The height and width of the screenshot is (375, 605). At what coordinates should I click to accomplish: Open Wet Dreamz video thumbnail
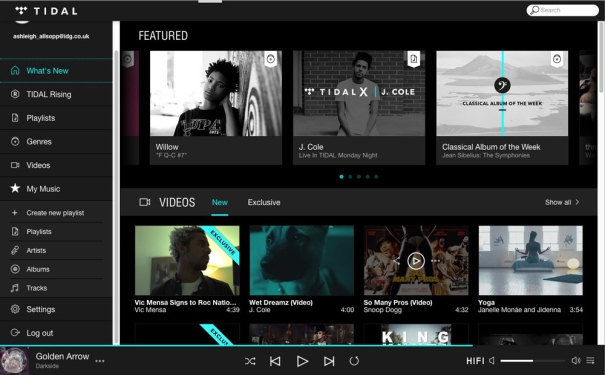[x=301, y=260]
